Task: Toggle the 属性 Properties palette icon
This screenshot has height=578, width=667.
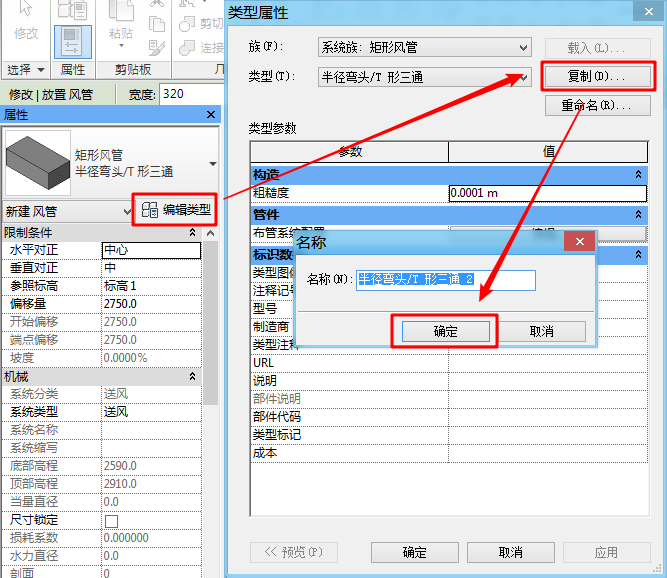Action: (73, 42)
